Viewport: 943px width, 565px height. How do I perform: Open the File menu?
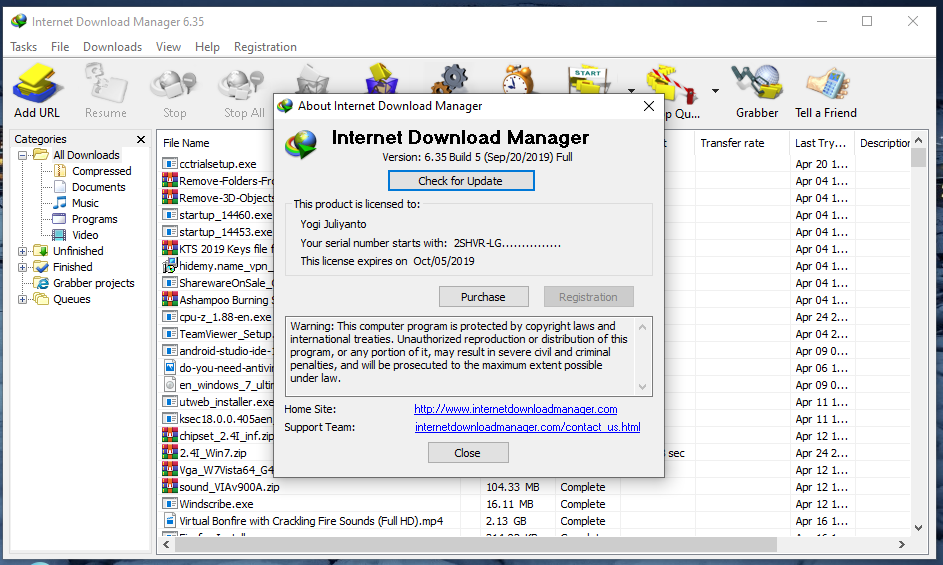(x=60, y=47)
